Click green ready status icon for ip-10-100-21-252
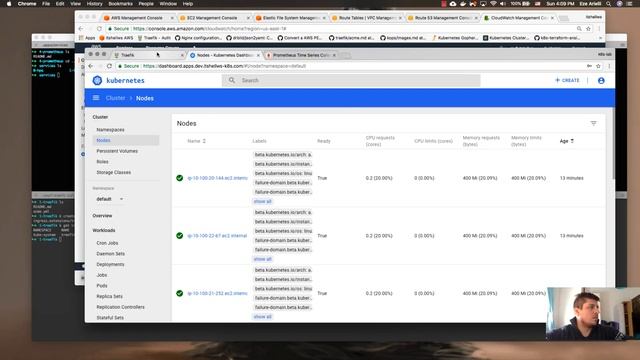This screenshot has width=640, height=360. click(x=180, y=293)
